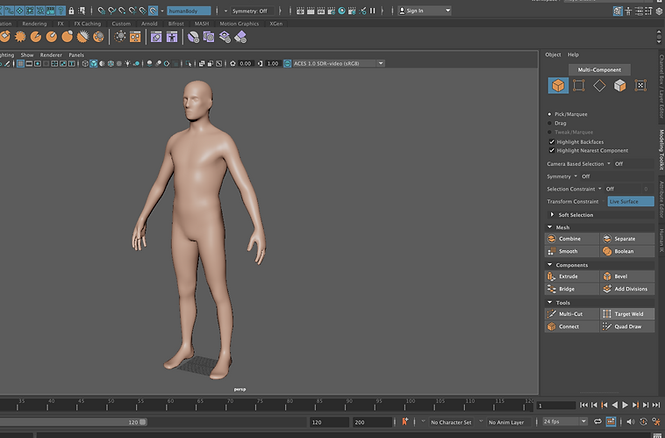Click the shelf sun/light burst orange icon
Image resolution: width=665 pixels, height=438 pixels.
coord(20,37)
